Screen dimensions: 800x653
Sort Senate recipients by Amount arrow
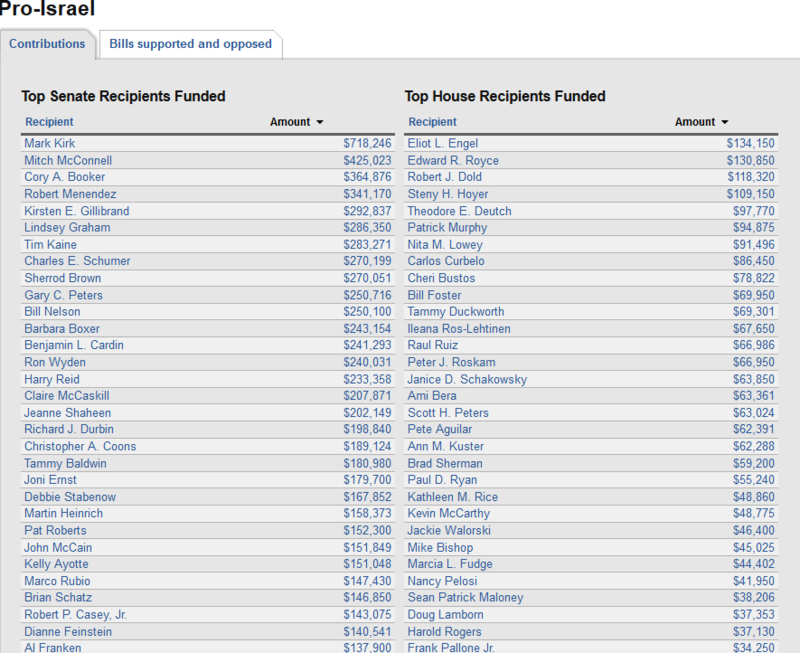320,122
